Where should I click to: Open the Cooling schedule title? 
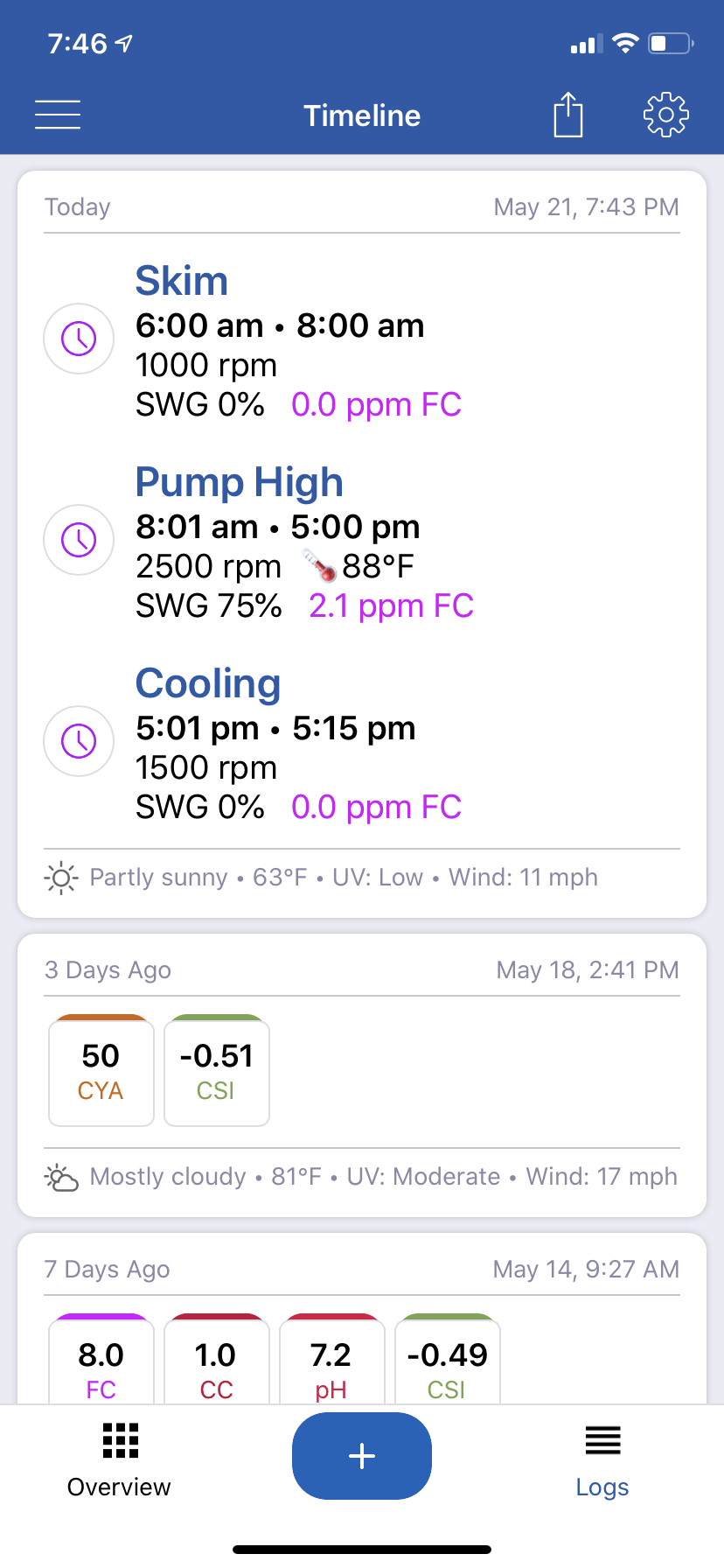coord(208,683)
